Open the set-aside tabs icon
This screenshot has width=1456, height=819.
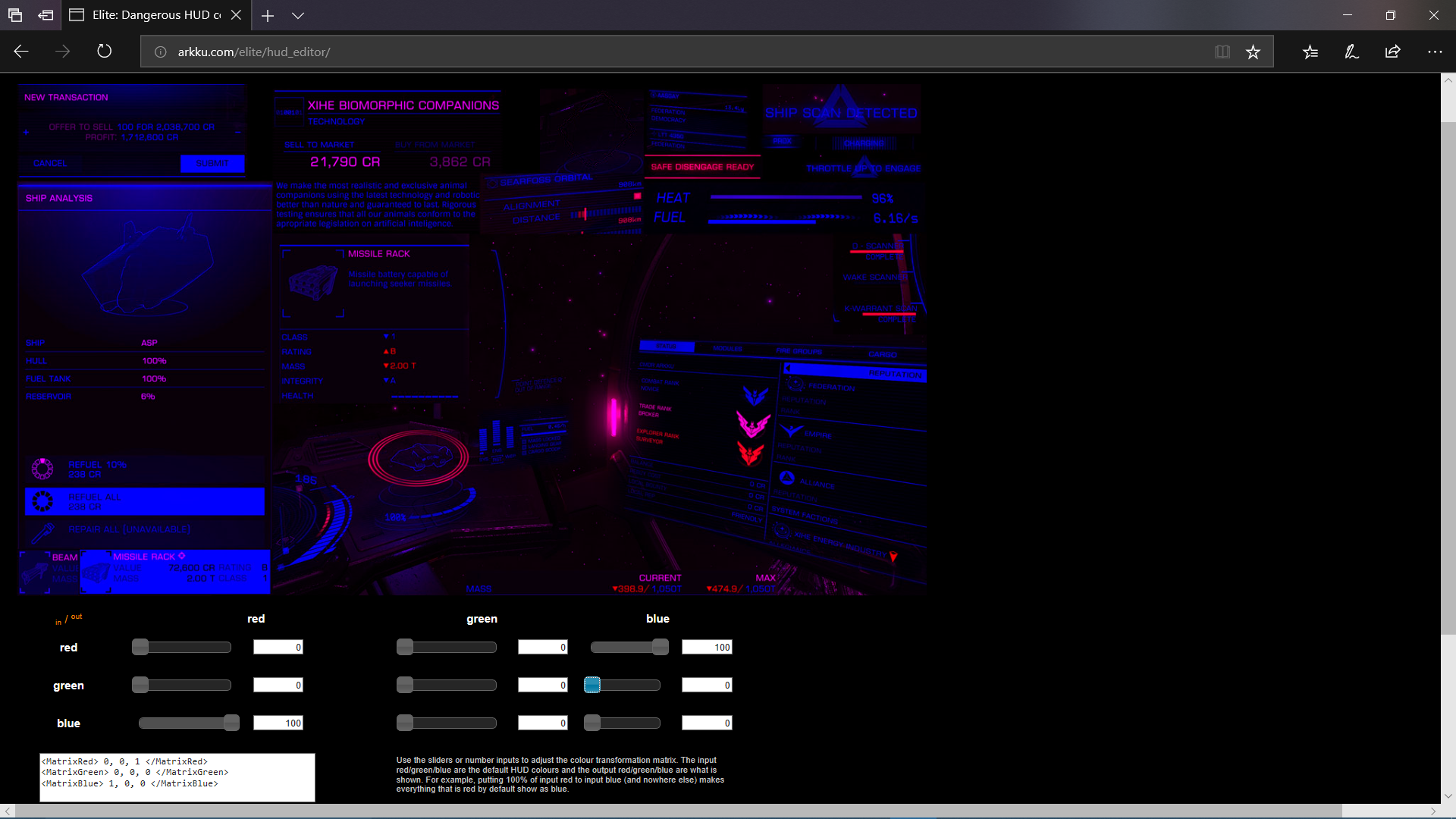click(15, 15)
